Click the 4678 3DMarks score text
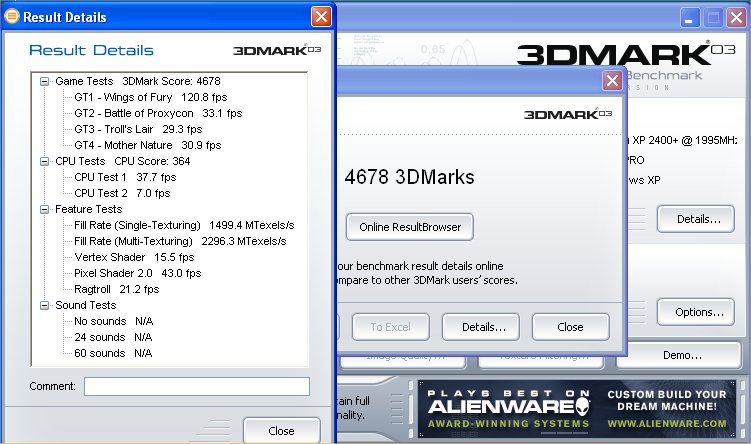 click(409, 177)
